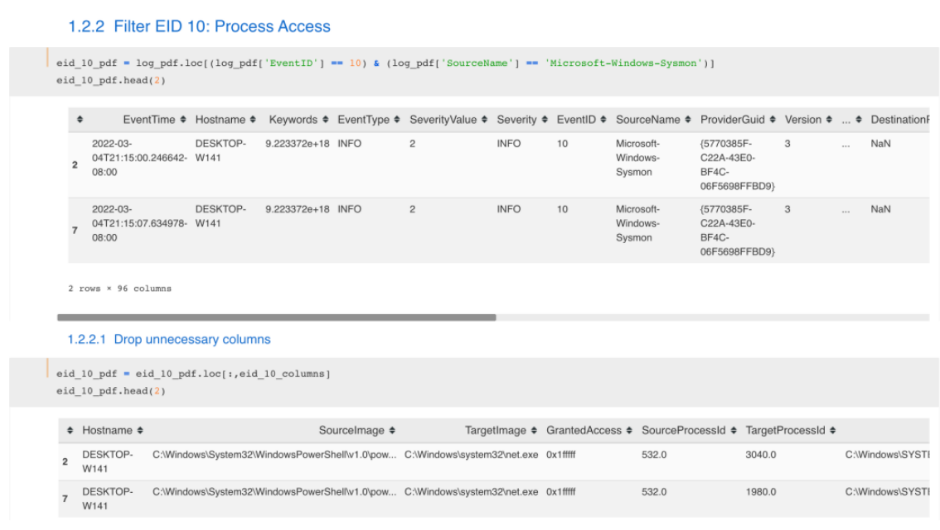Click the horizontal scrollbar under first table
This screenshot has width=940, height=530.
[x=275, y=318]
